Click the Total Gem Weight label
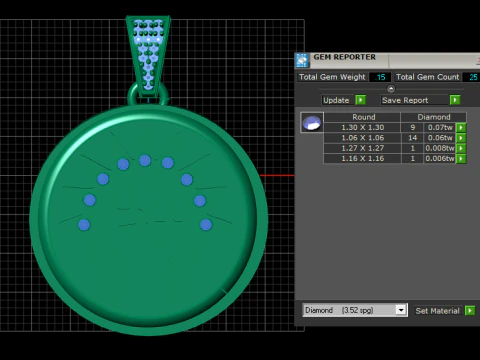 tap(332, 77)
